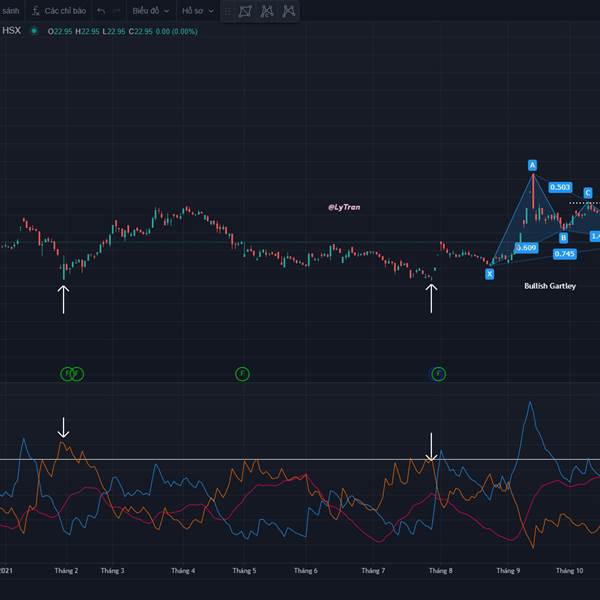
Task: Click the undo arrow in toolbar
Action: (101, 11)
